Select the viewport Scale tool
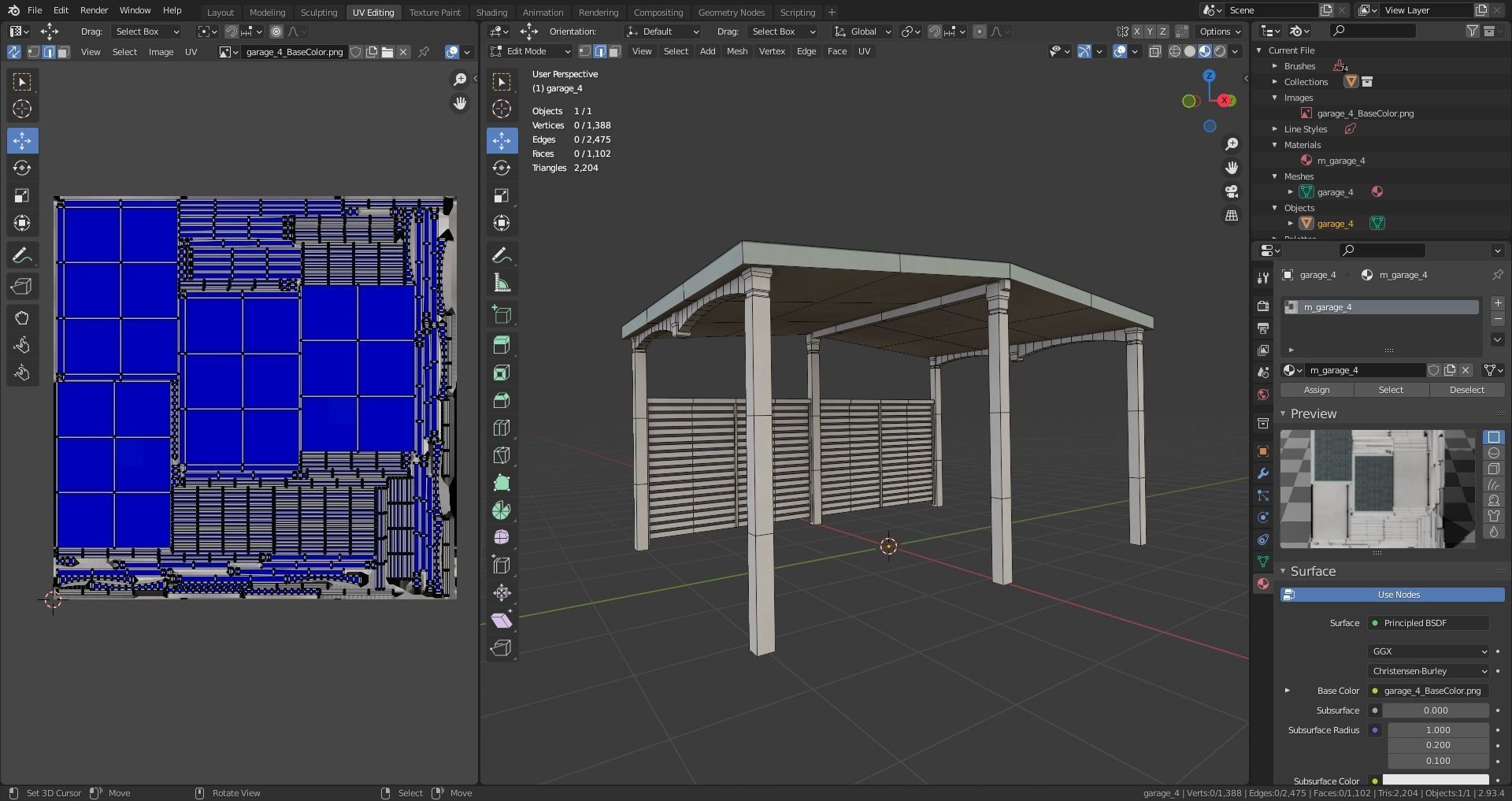The width and height of the screenshot is (1512, 801). (502, 195)
